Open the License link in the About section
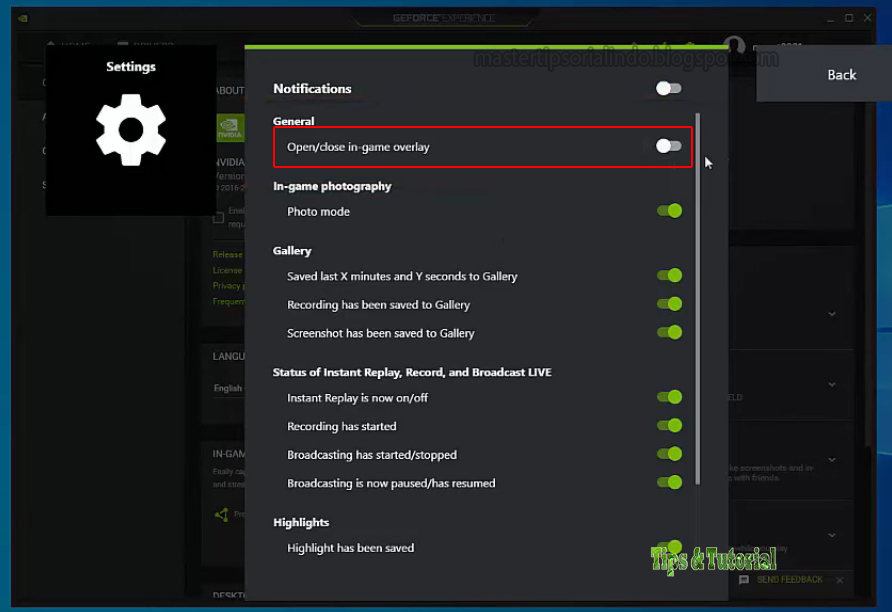The image size is (892, 612). click(228, 270)
